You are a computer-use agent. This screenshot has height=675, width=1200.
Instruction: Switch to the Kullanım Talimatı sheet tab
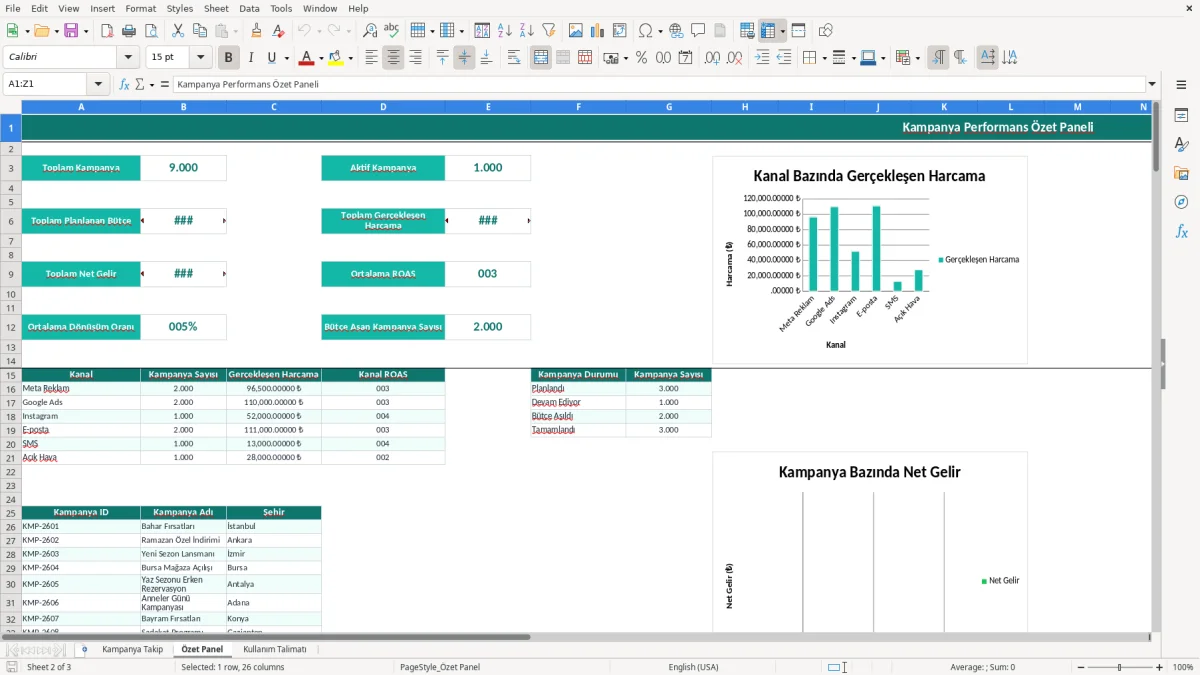(274, 650)
